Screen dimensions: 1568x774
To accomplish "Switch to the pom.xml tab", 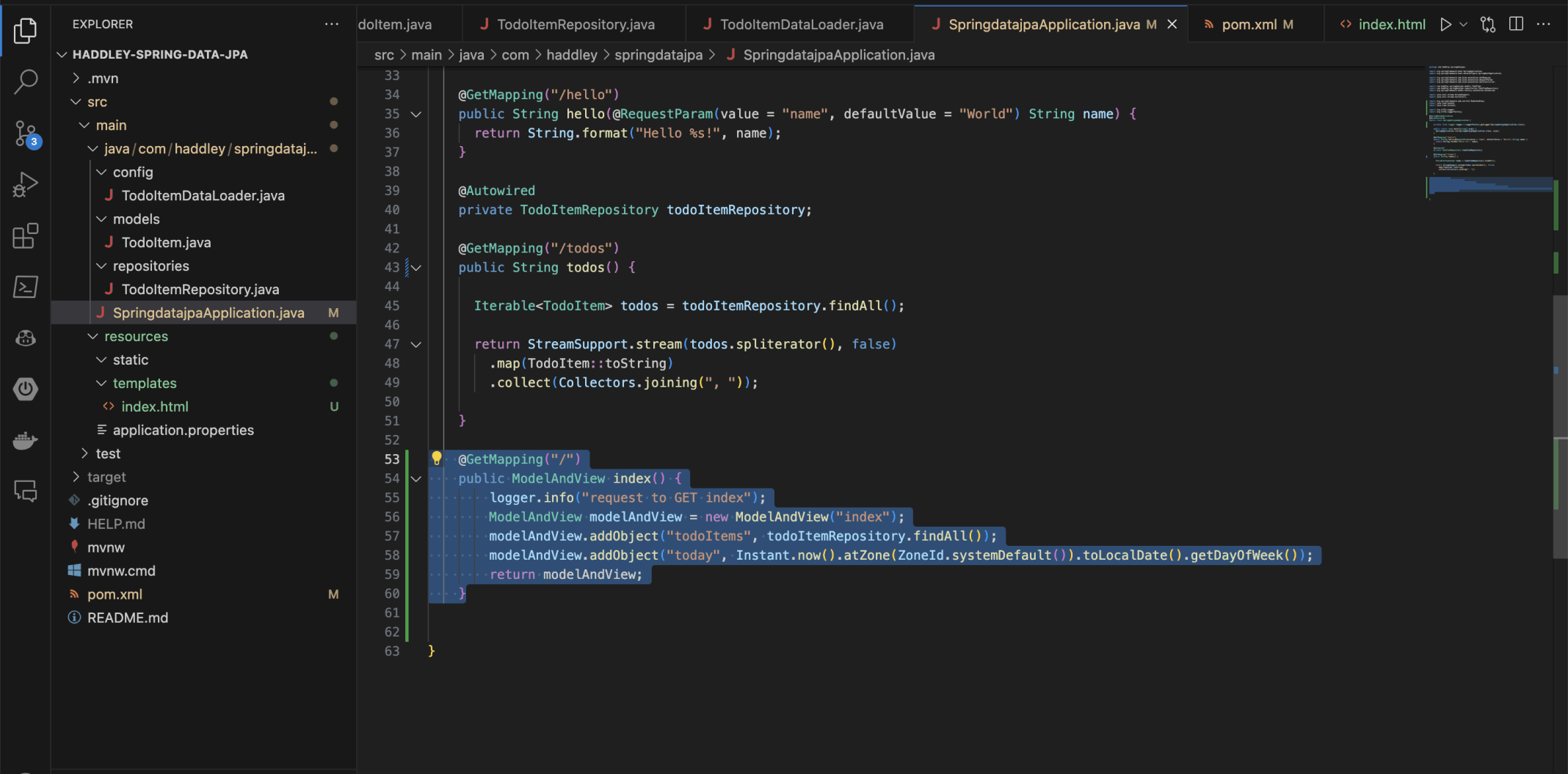I will [x=1249, y=24].
